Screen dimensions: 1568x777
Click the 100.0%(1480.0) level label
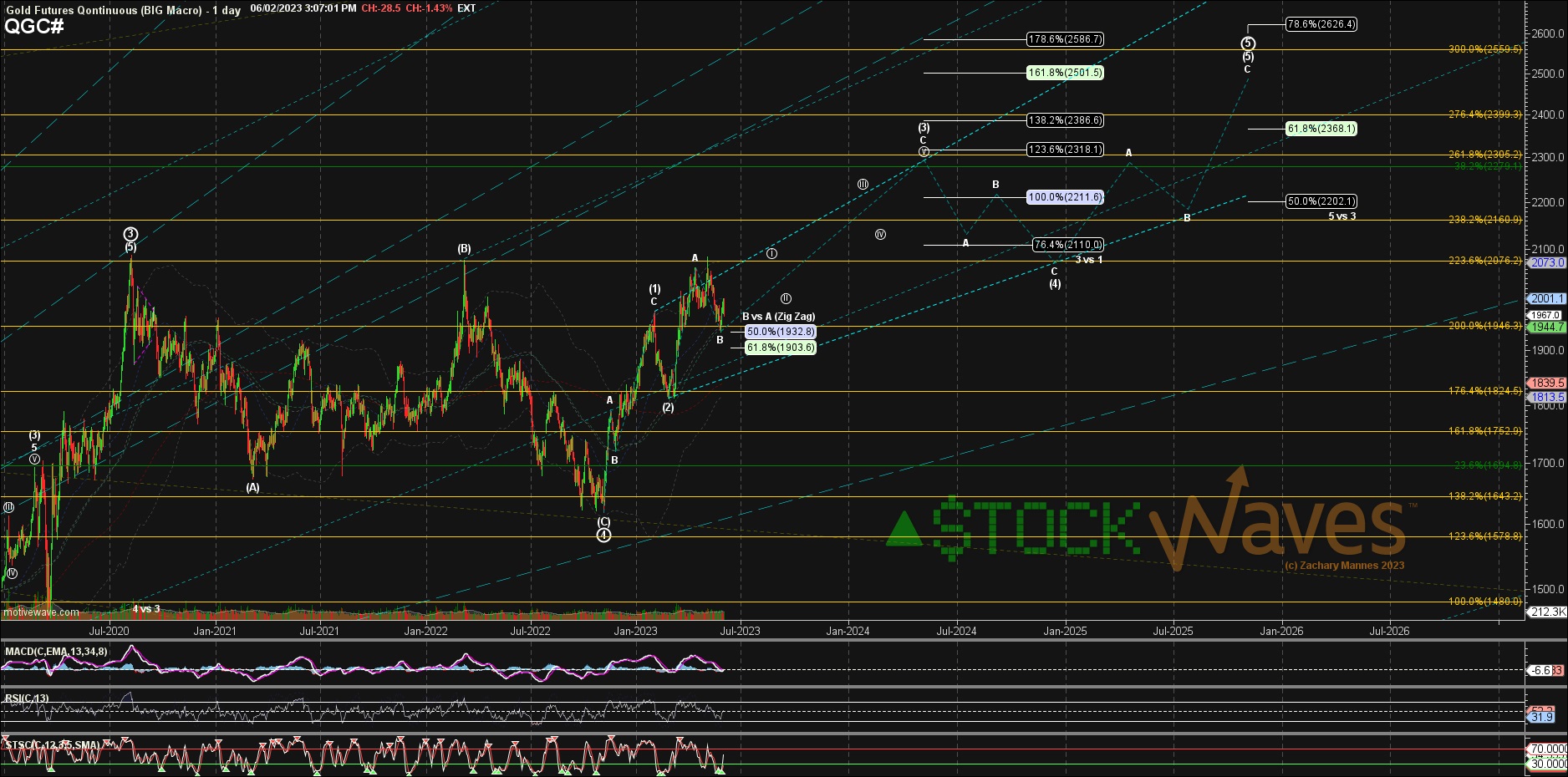(1484, 602)
